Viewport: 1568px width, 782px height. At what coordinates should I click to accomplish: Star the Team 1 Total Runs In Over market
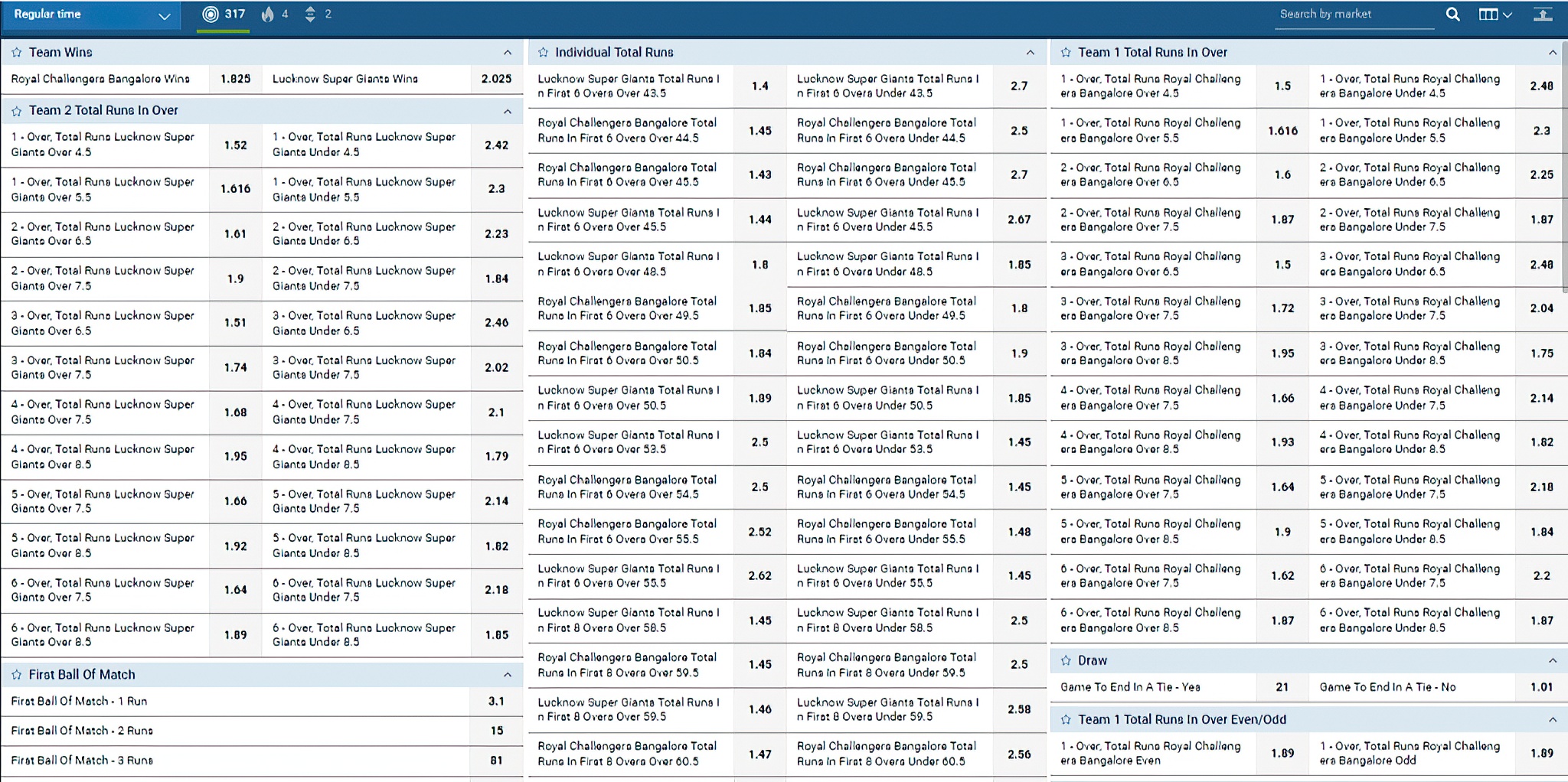click(x=1066, y=53)
